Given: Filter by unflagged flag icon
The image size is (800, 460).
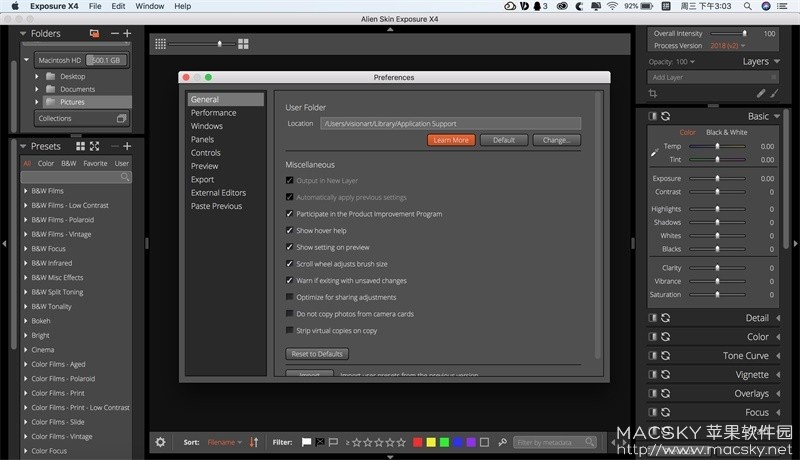Looking at the screenshot, I should tap(334, 442).
